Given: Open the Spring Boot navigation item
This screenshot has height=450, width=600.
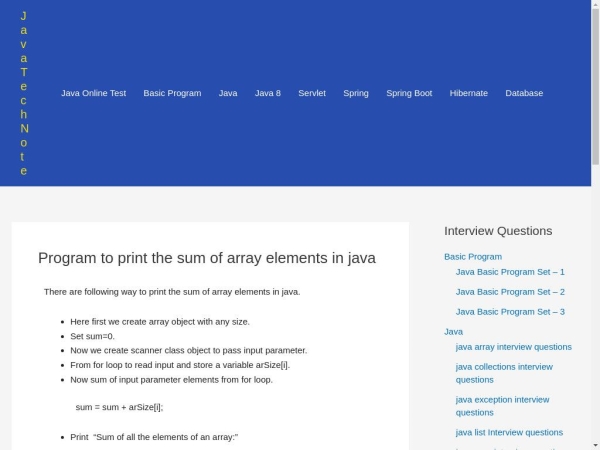Looking at the screenshot, I should coord(409,93).
